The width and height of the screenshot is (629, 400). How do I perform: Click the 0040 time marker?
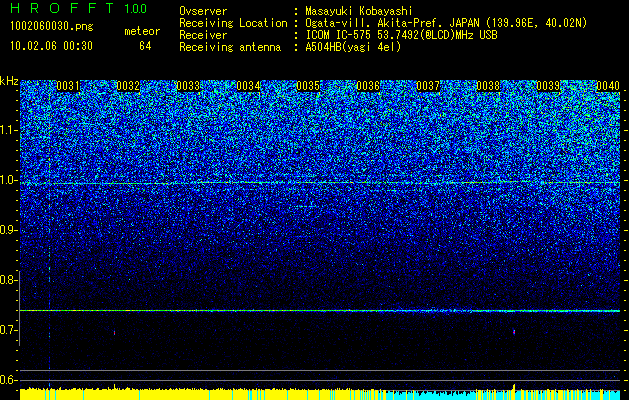coord(608,86)
